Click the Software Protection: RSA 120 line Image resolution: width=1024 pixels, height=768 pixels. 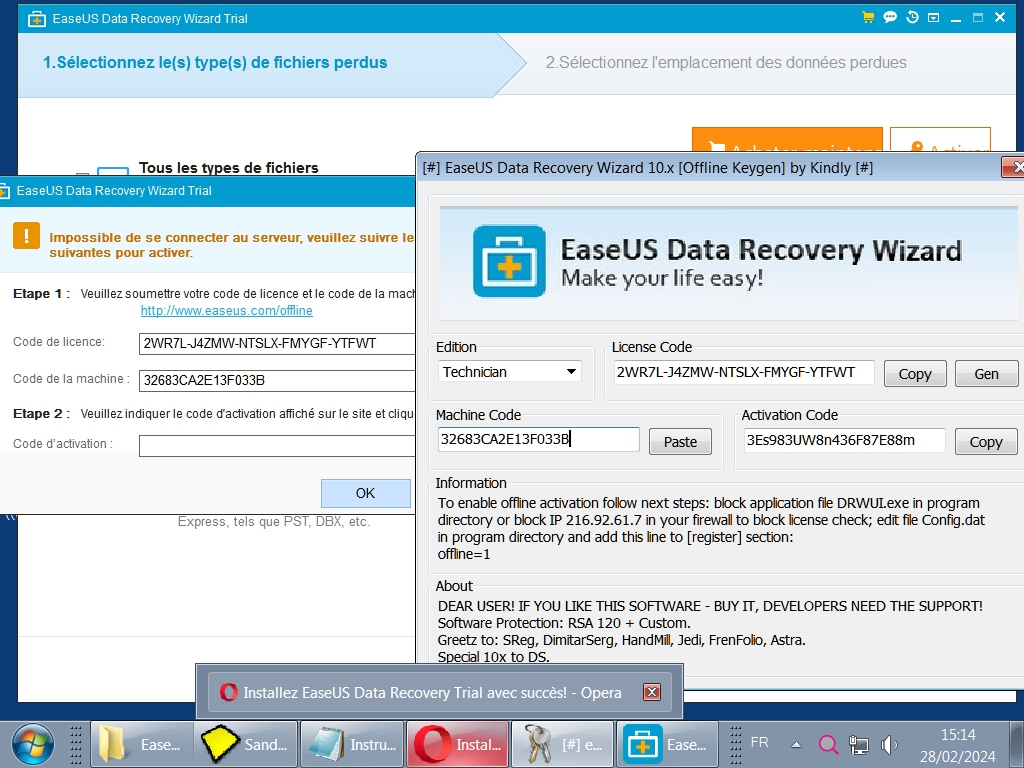tap(564, 623)
